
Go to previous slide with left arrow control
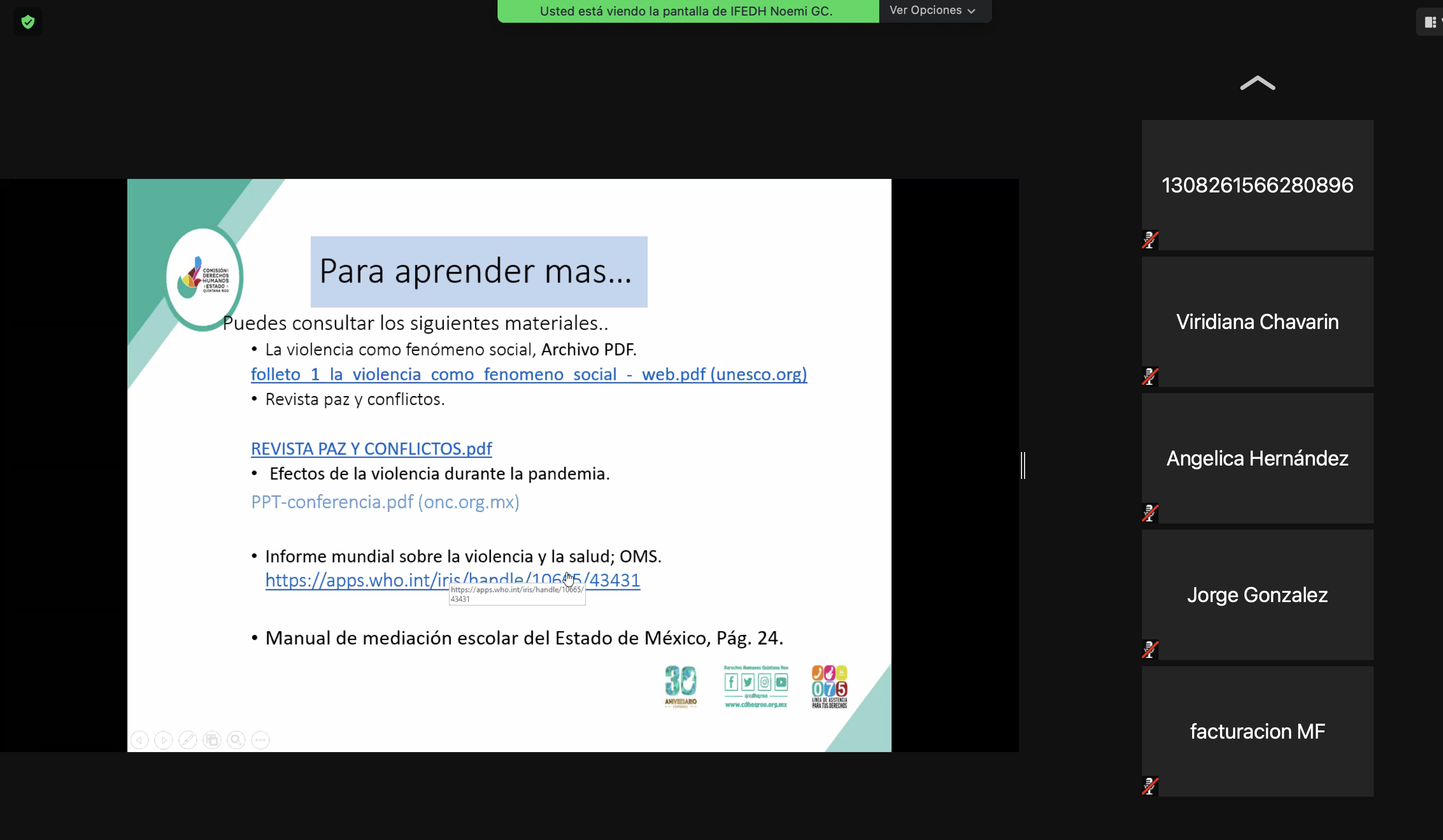click(x=139, y=740)
